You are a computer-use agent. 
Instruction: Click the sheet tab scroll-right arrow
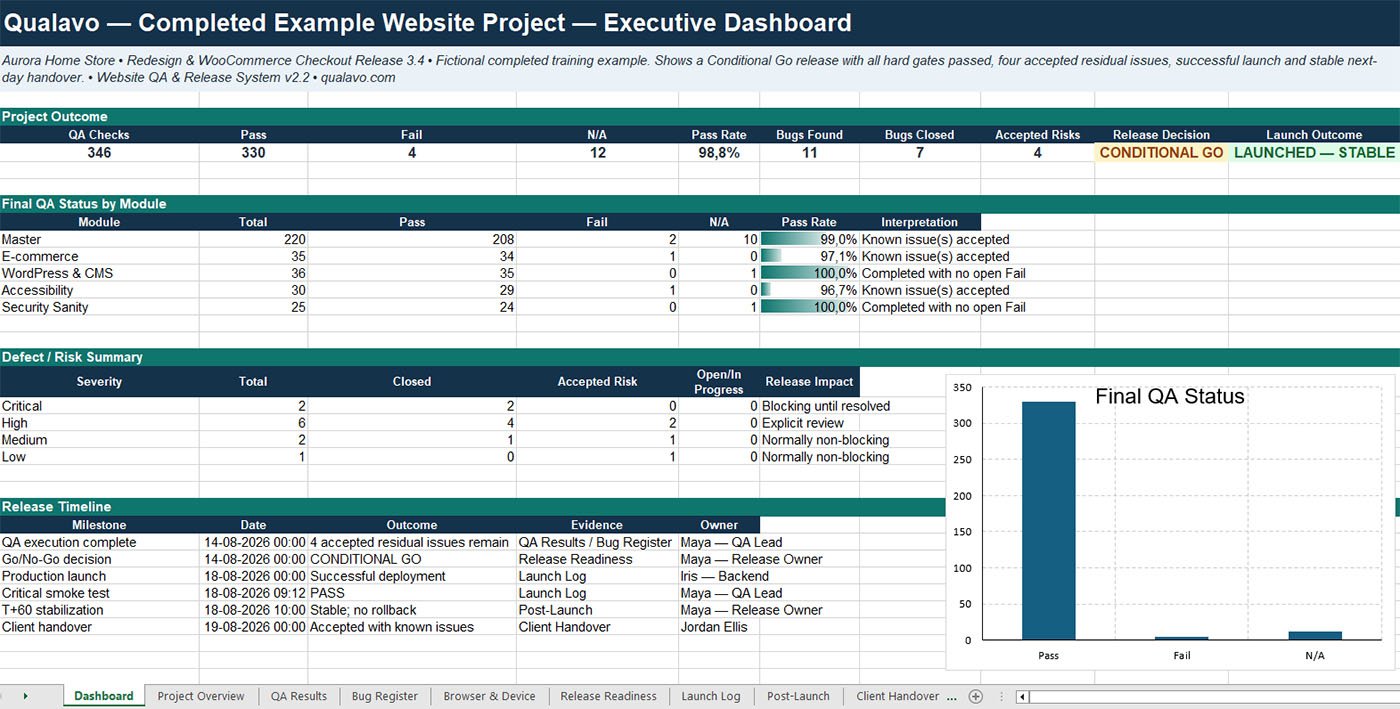(25, 696)
